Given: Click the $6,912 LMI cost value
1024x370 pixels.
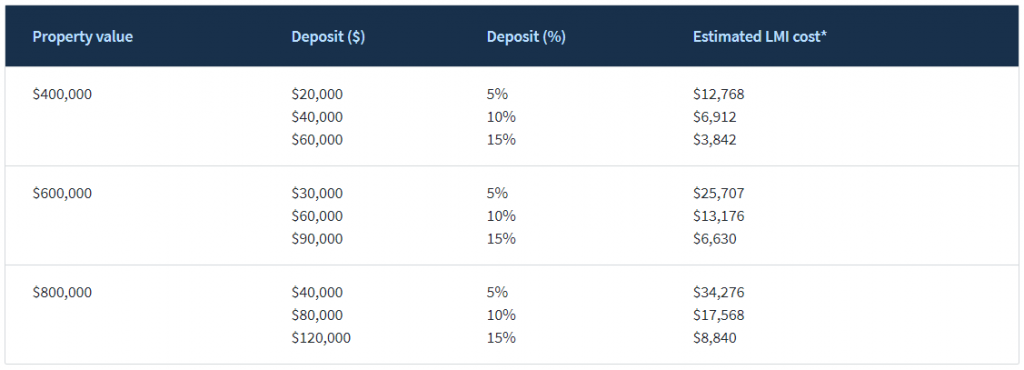Looking at the screenshot, I should coord(714,117).
